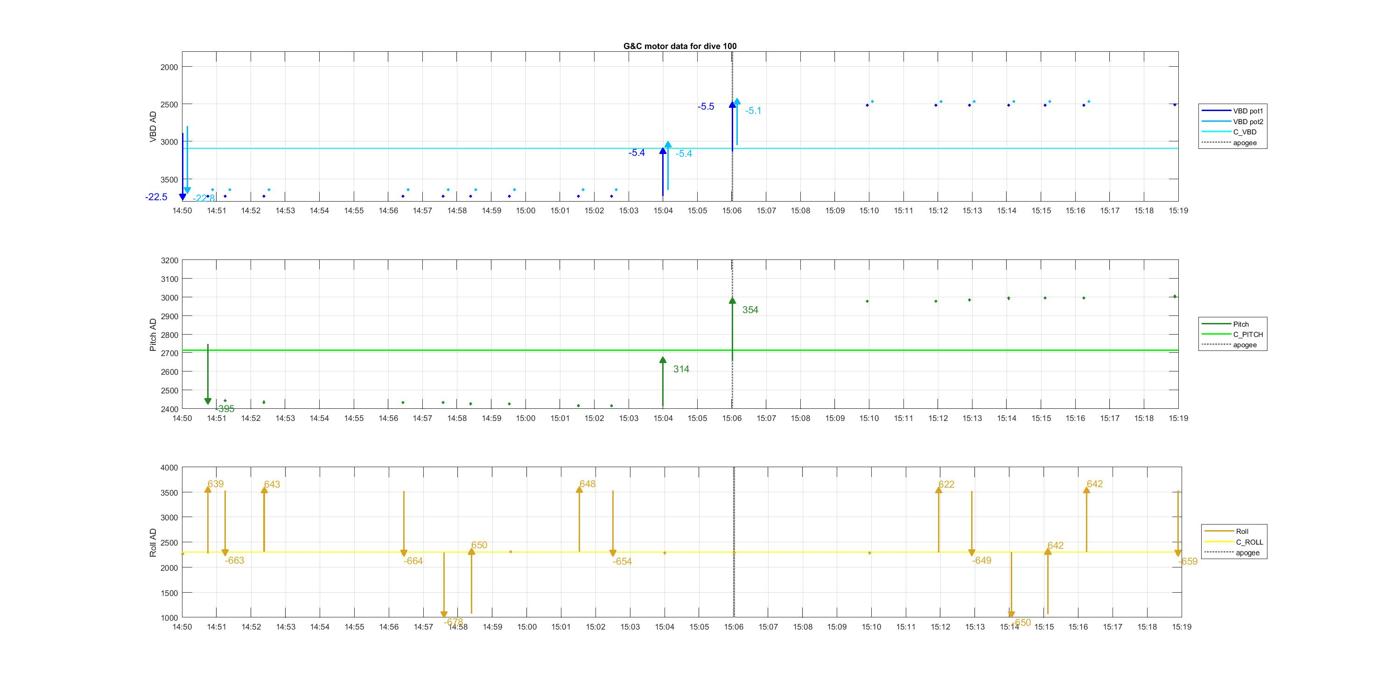Click the '314' pitch move label
Image resolution: width=1400 pixels, height=693 pixels.
pyautogui.click(x=681, y=370)
